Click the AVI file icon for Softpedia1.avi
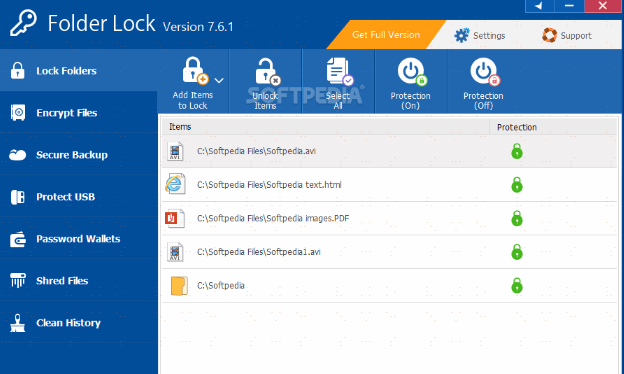Screen dimensions: 624x374 (x=175, y=252)
